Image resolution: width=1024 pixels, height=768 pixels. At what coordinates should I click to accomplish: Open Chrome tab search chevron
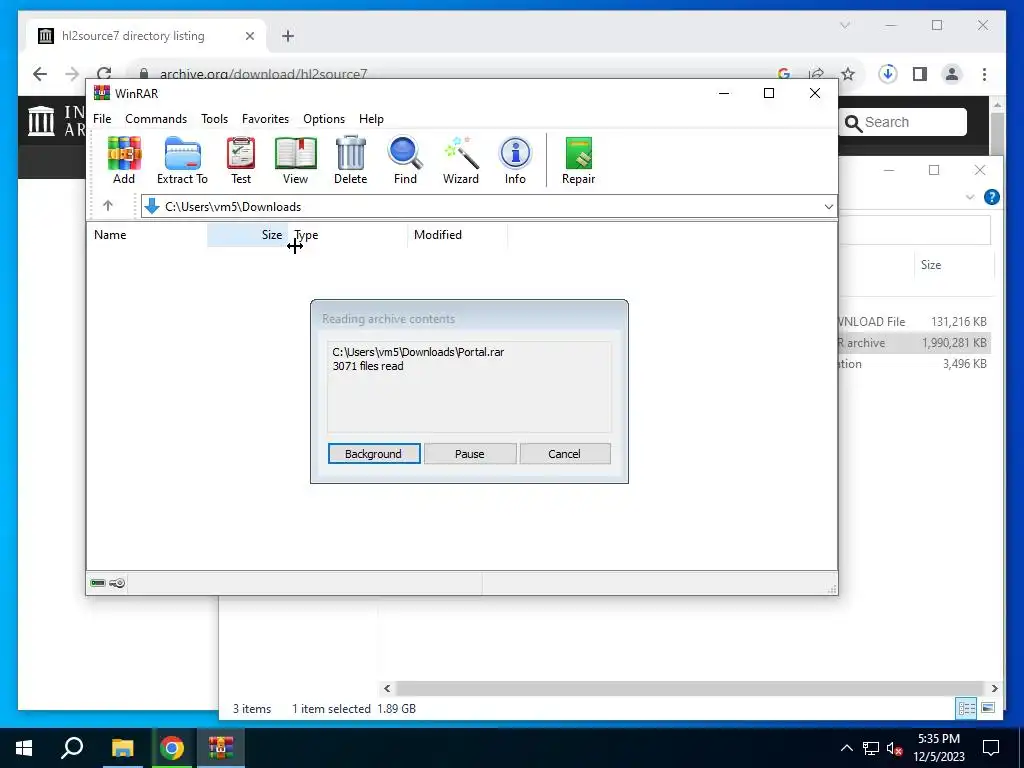[845, 25]
